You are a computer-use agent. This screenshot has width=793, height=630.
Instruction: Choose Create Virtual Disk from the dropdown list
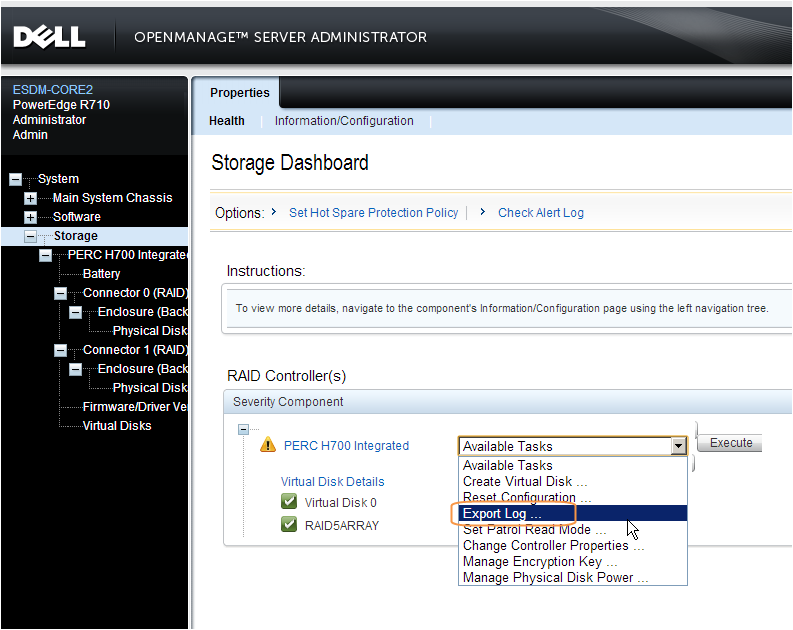(x=572, y=481)
